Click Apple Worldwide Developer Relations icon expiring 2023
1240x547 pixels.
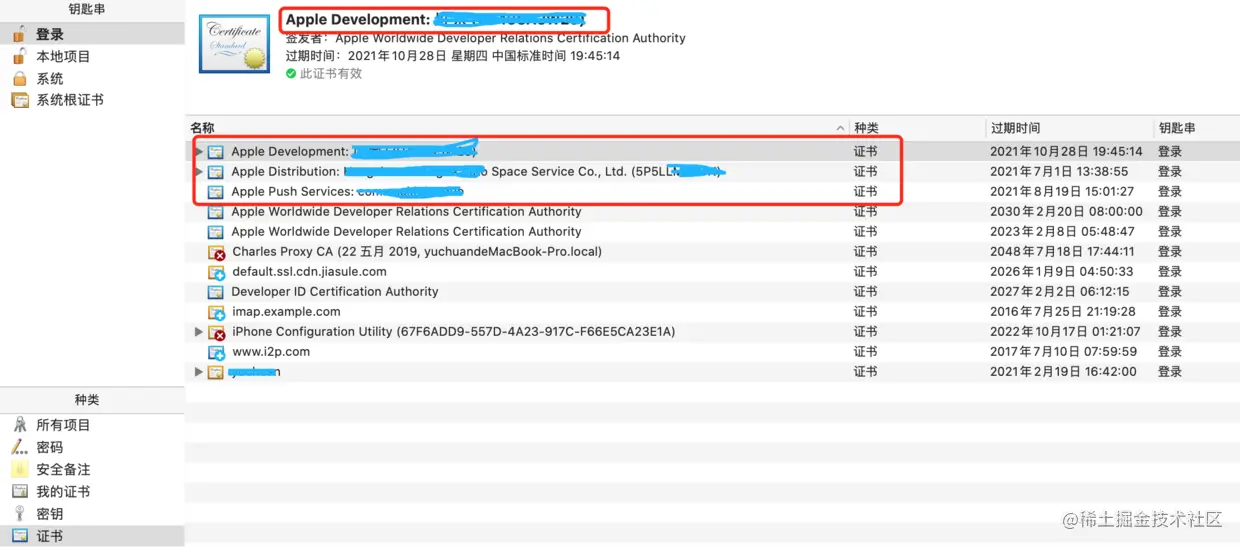coord(215,232)
